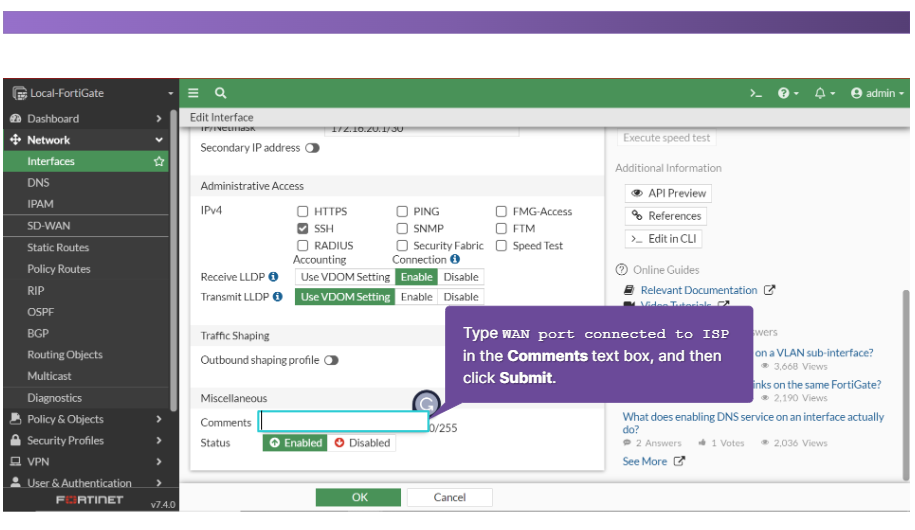This screenshot has width=915, height=530.
Task: Click the Security Profiles lock icon
Action: point(16,440)
